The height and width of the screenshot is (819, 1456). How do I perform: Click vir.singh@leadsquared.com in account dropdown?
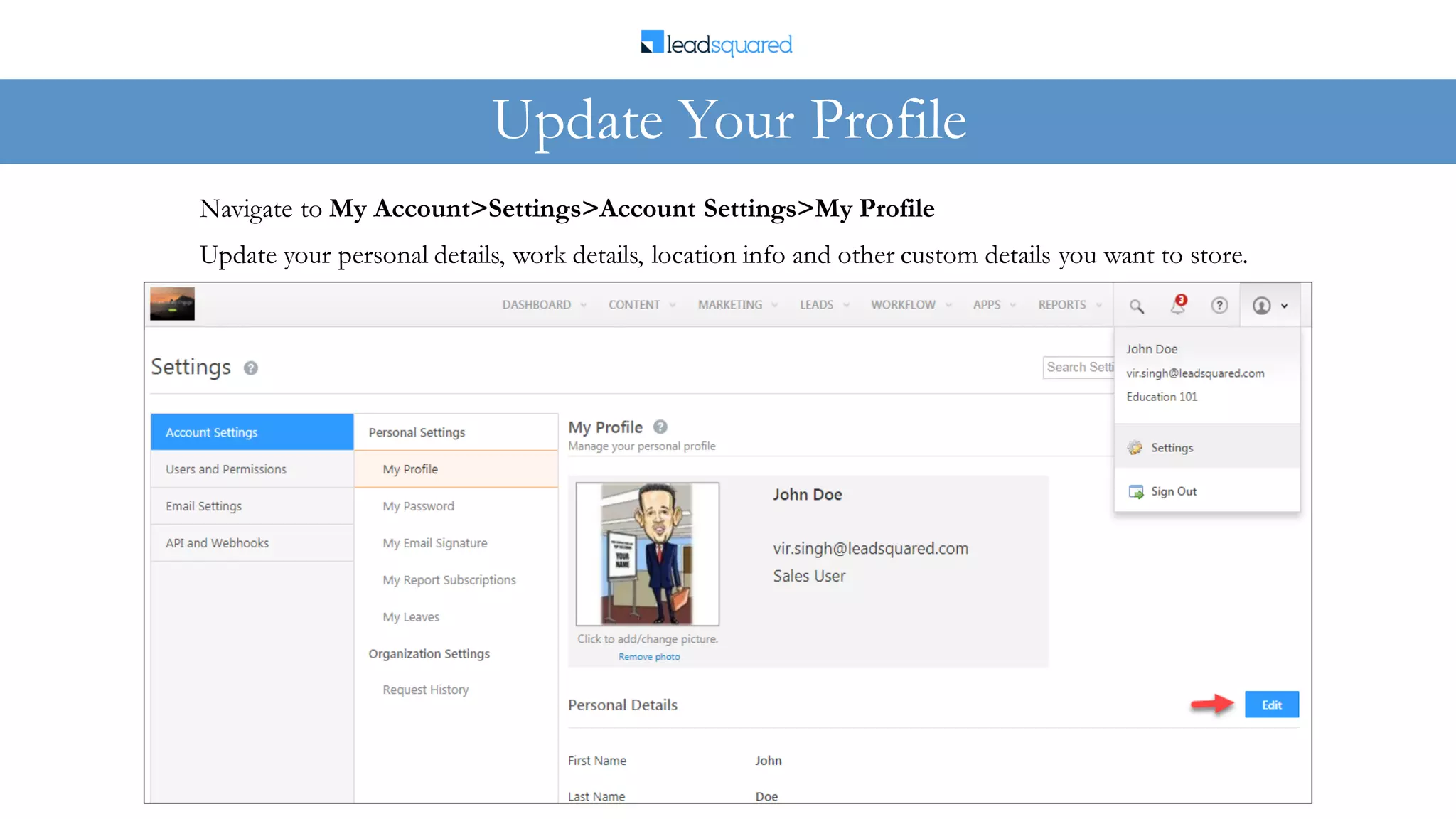tap(1195, 373)
